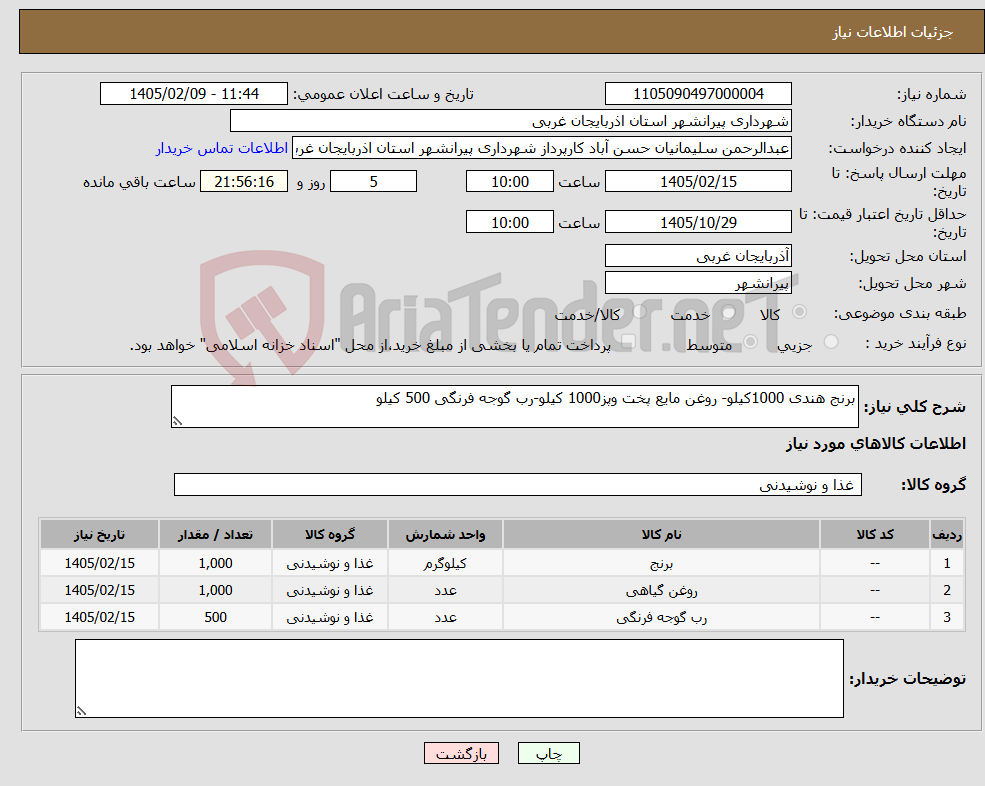Click row number 3 cell

947,618
